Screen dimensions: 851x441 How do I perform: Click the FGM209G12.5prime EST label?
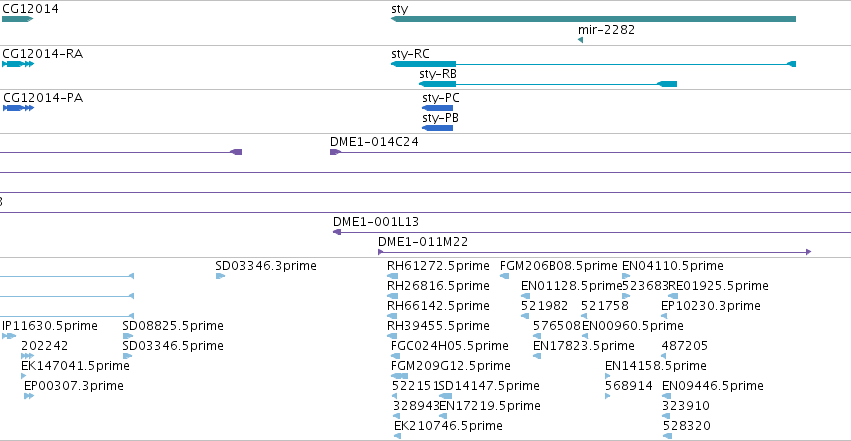pos(450,366)
